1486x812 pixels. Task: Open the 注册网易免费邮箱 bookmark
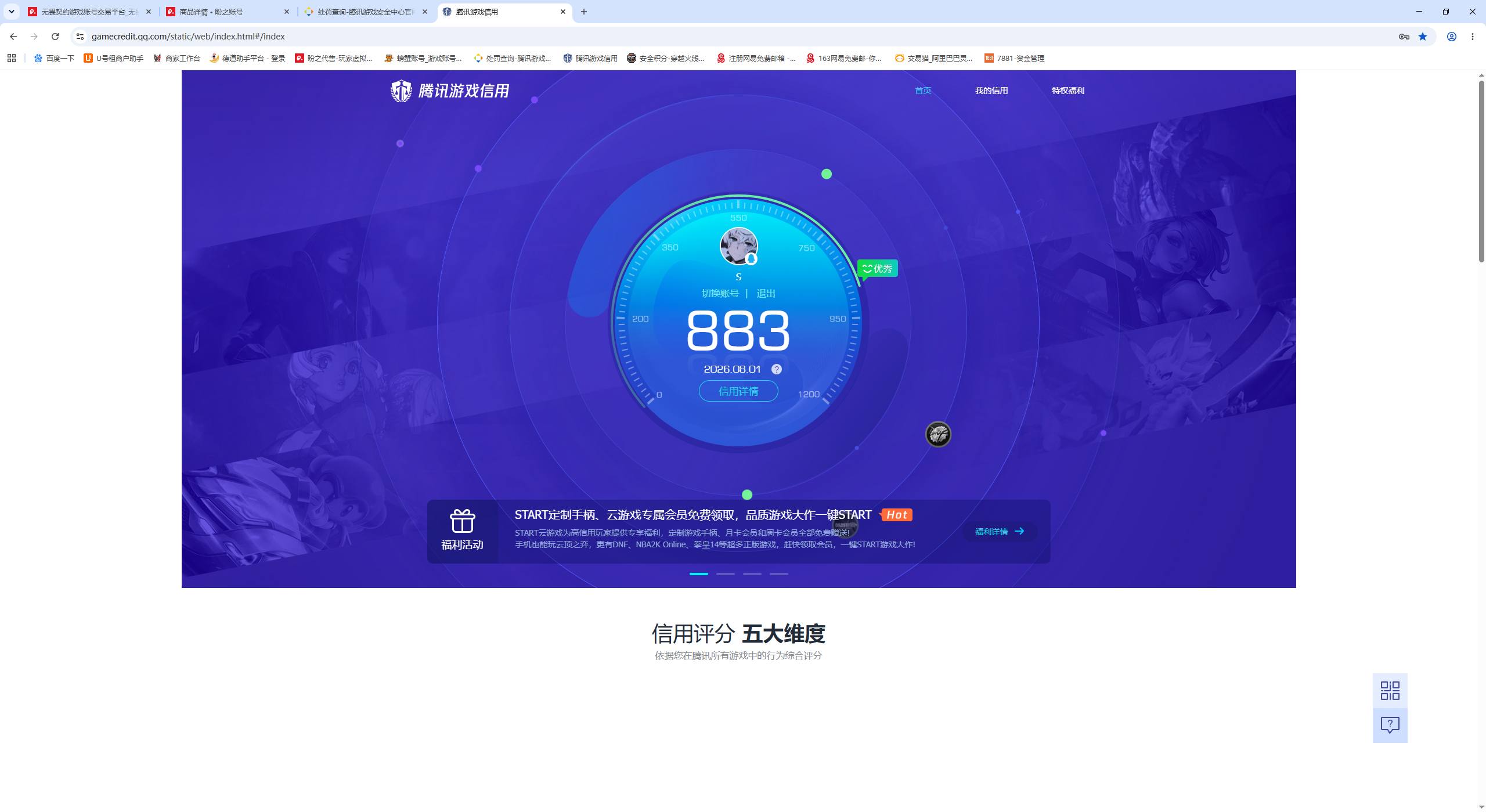point(756,58)
